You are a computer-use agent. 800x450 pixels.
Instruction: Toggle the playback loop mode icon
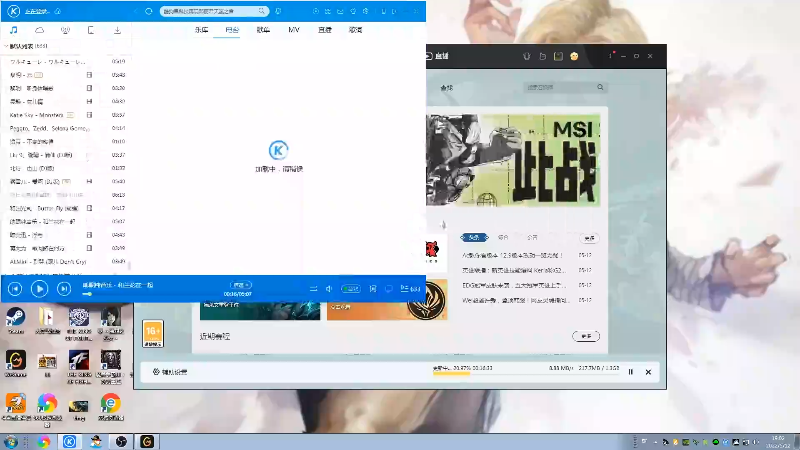pyautogui.click(x=313, y=289)
